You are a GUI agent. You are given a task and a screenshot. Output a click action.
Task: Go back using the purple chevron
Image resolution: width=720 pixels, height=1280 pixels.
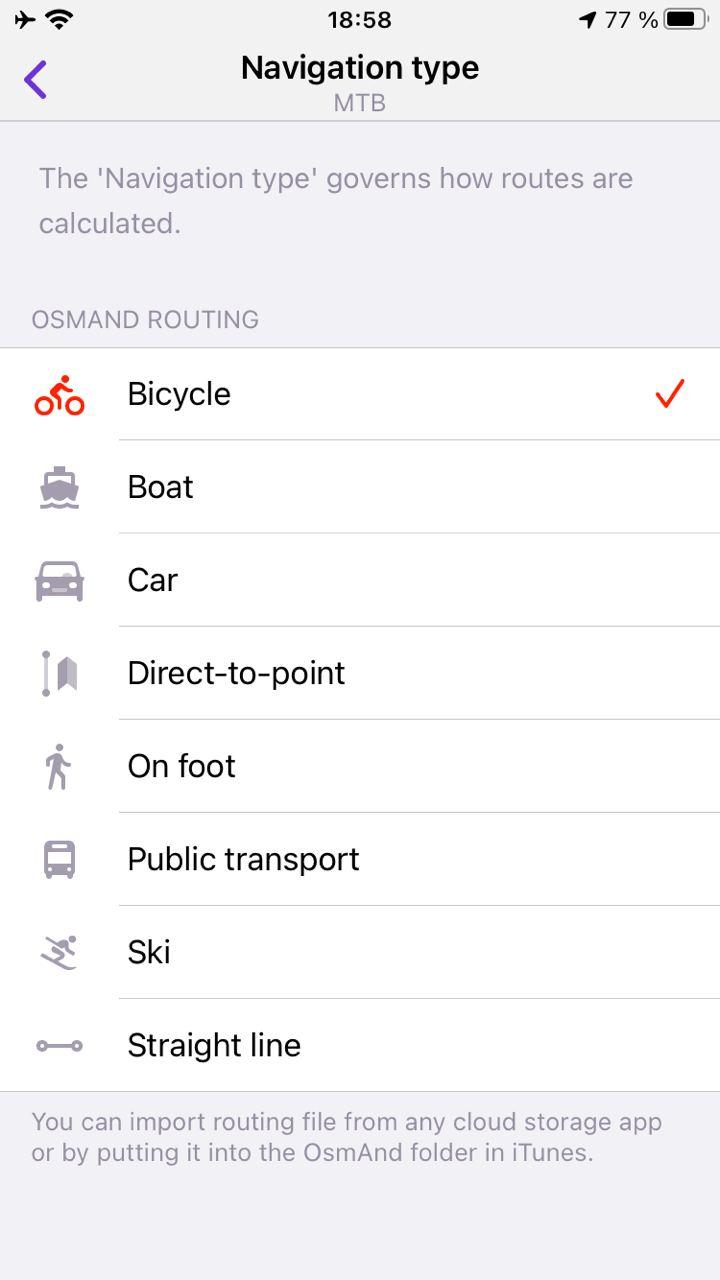36,79
